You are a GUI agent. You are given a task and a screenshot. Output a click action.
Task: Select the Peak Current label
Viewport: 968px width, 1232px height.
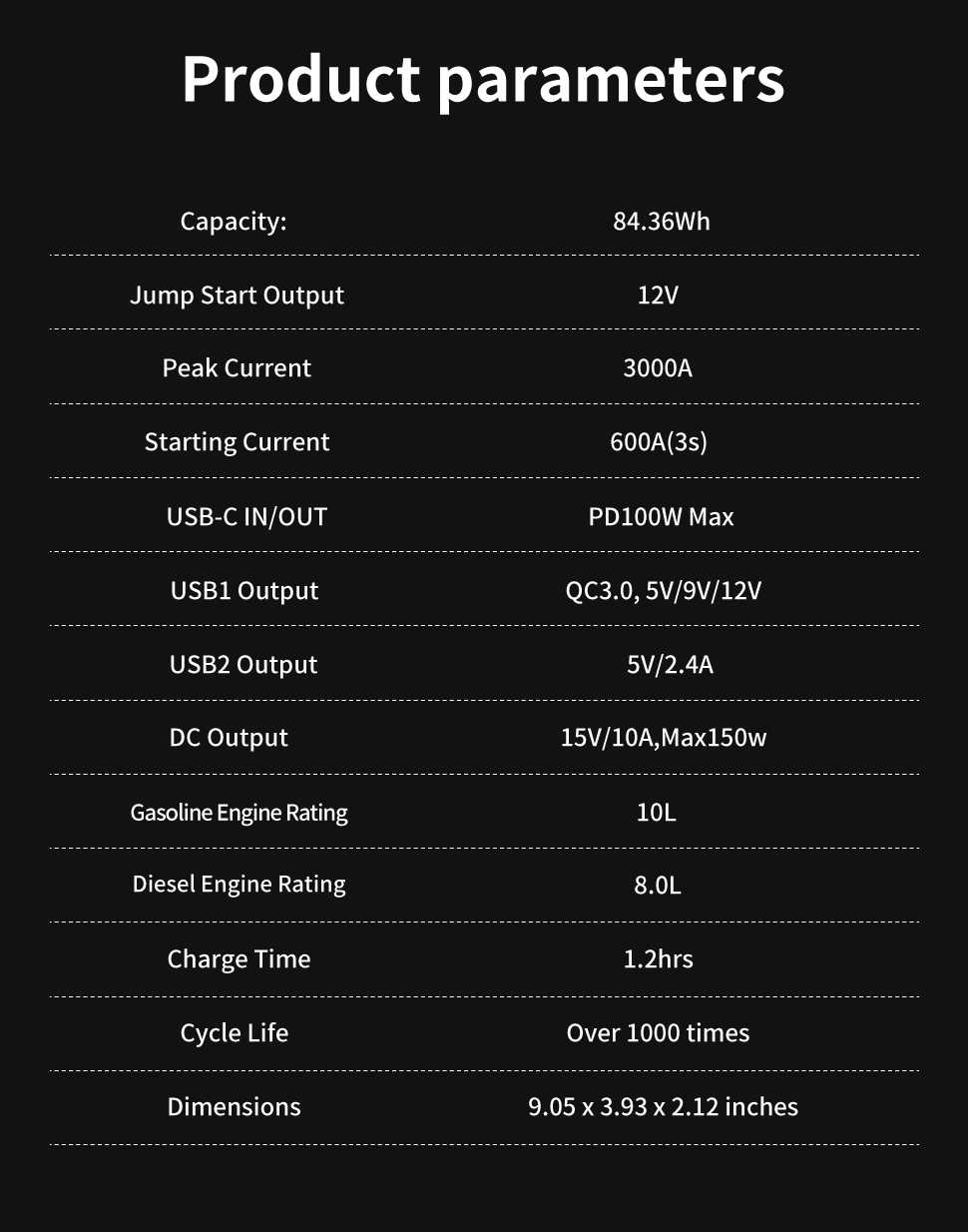[237, 368]
